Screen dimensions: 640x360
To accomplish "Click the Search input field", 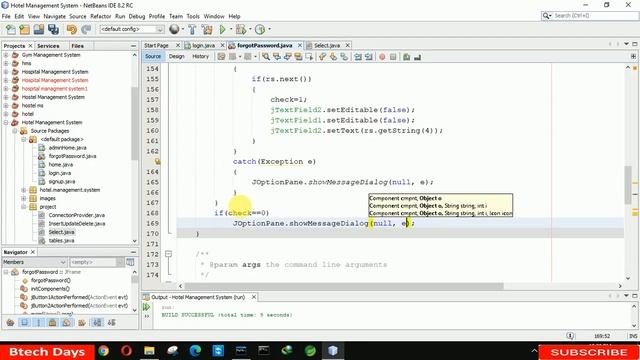I will [x=594, y=16].
